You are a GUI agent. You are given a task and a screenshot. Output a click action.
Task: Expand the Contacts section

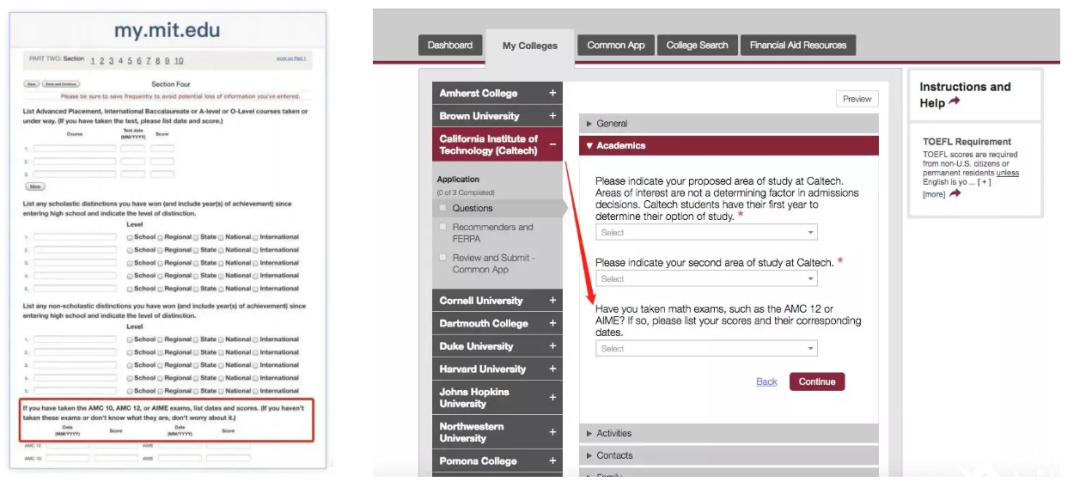coord(729,455)
